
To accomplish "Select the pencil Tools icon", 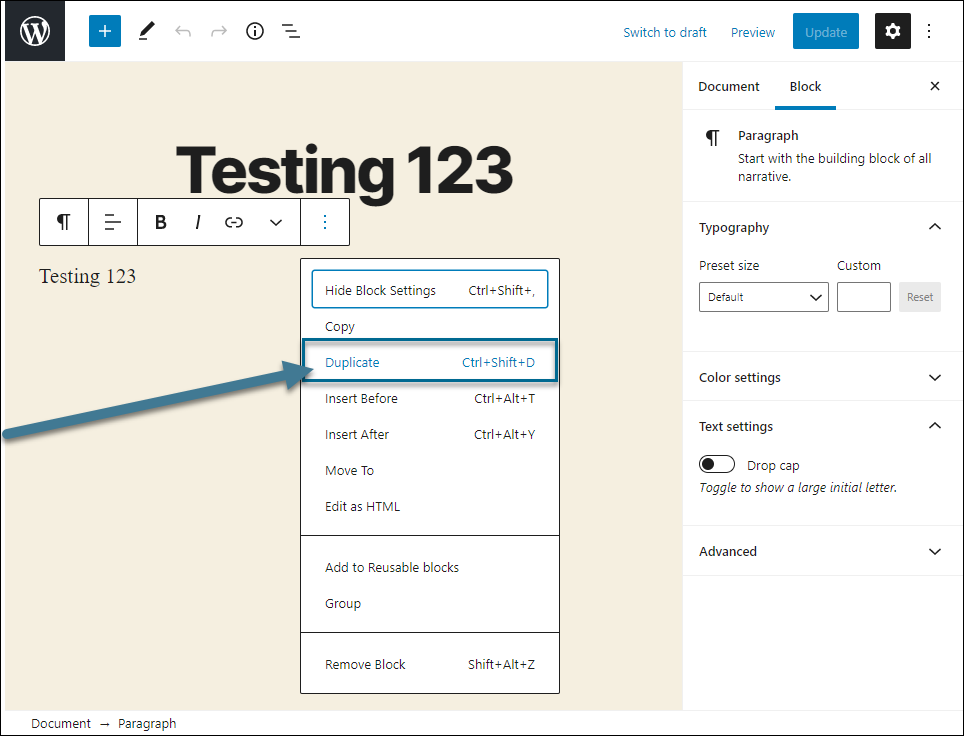I will coord(146,31).
